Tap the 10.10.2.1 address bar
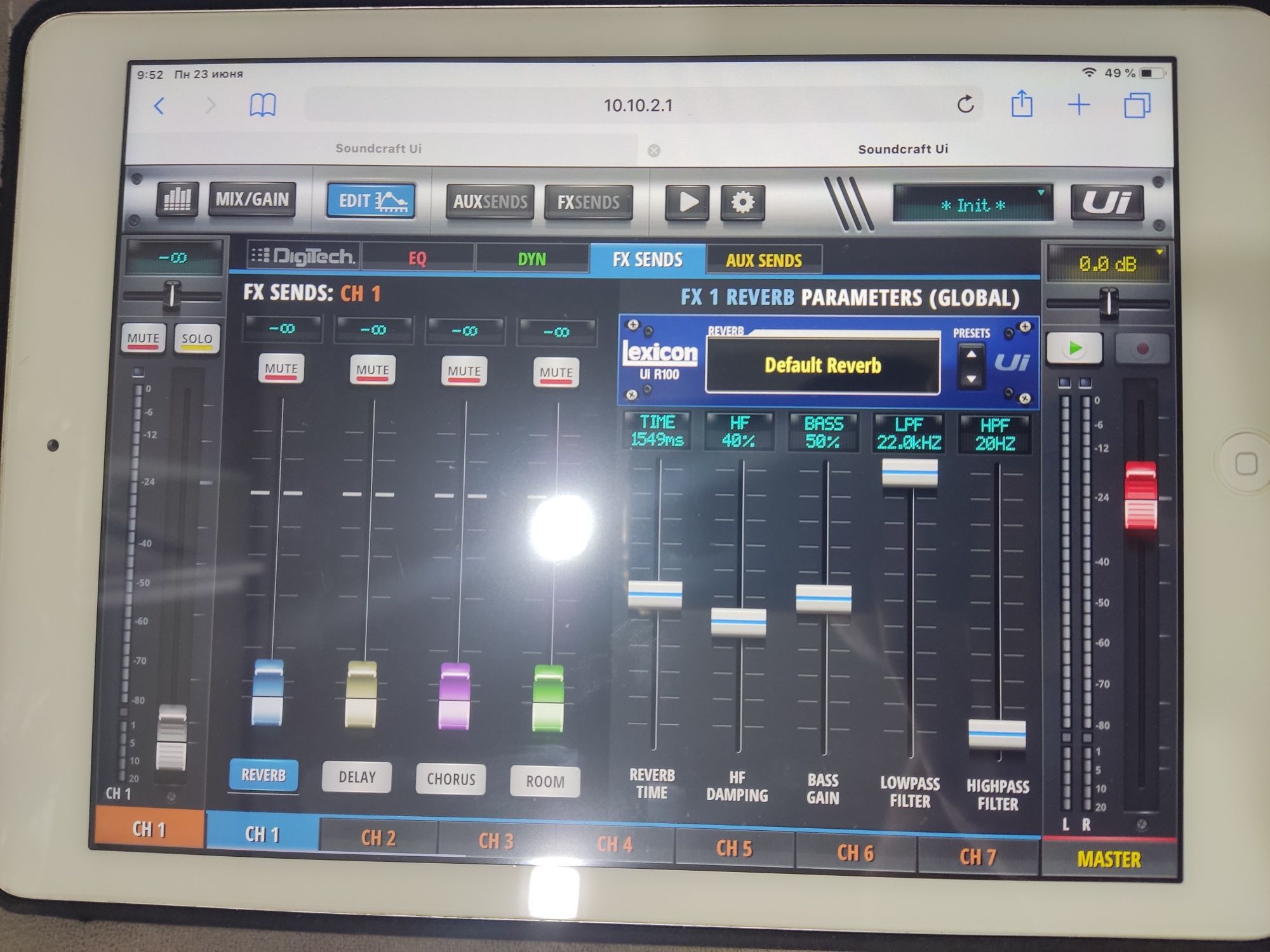The width and height of the screenshot is (1270, 952). (x=638, y=105)
